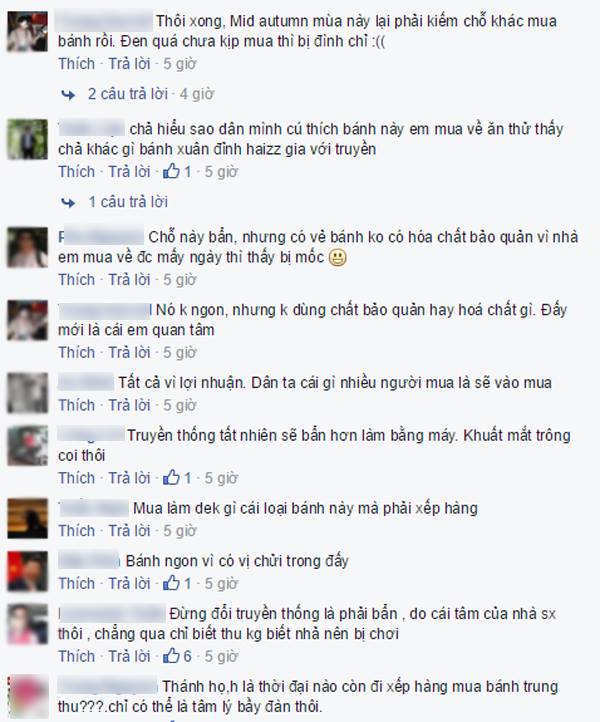Screen dimensions: 600x722
Task: Like the 'Thôi xong, Mid autumn' comment
Action: 76,64
